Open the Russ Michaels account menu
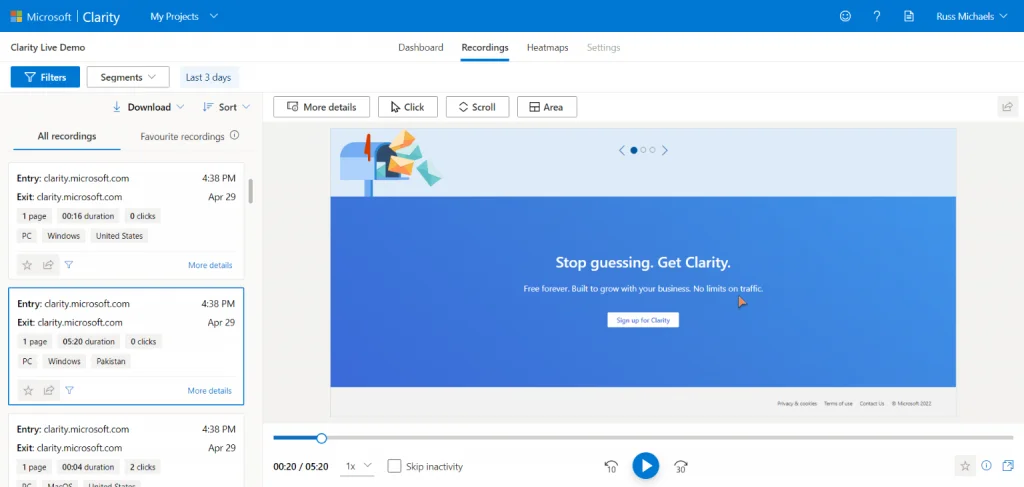 click(x=972, y=16)
